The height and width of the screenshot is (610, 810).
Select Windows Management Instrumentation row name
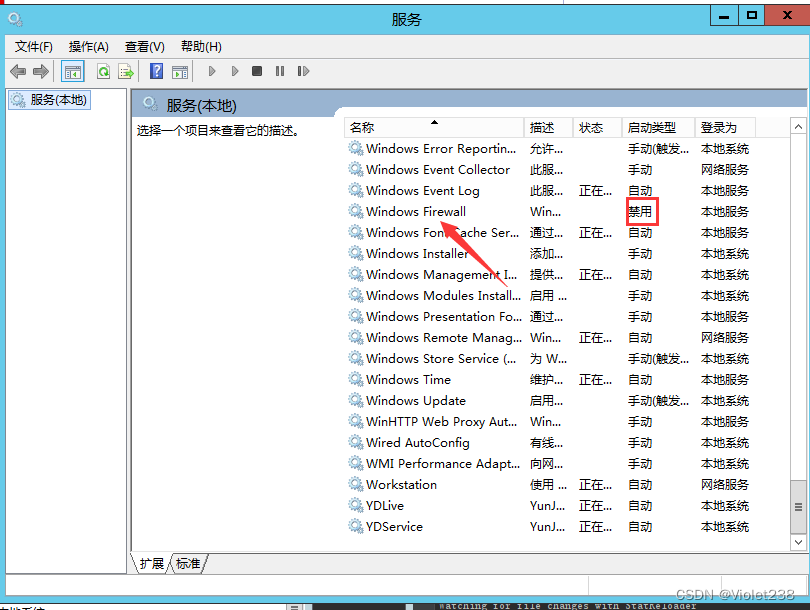coord(441,274)
